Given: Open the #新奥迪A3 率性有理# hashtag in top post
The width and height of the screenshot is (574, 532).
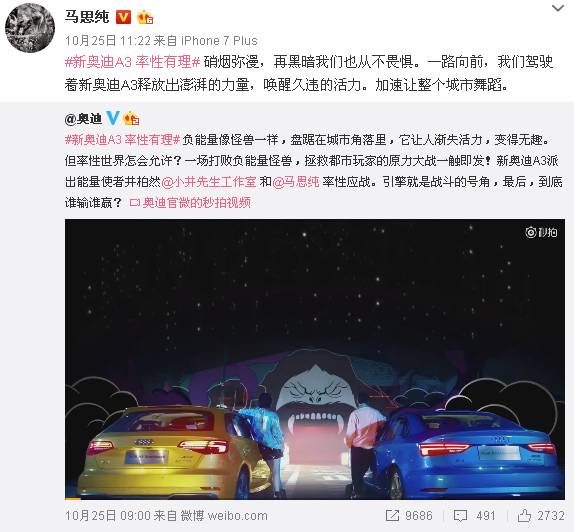Looking at the screenshot, I should pos(132,62).
